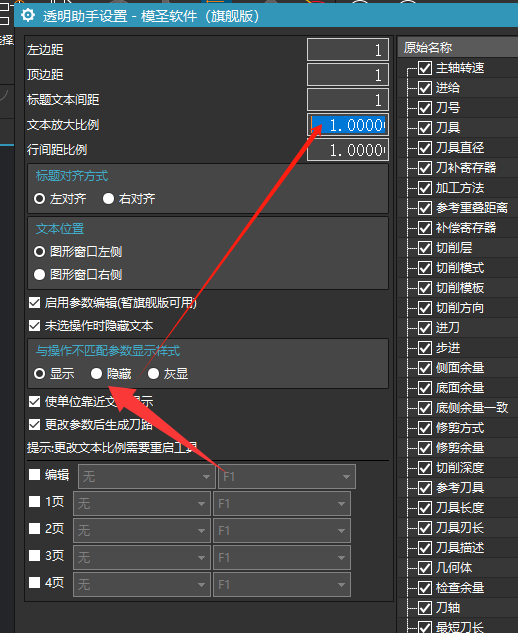The image size is (518, 633).
Task: Select the 几何体 tree item label
Action: tap(454, 568)
